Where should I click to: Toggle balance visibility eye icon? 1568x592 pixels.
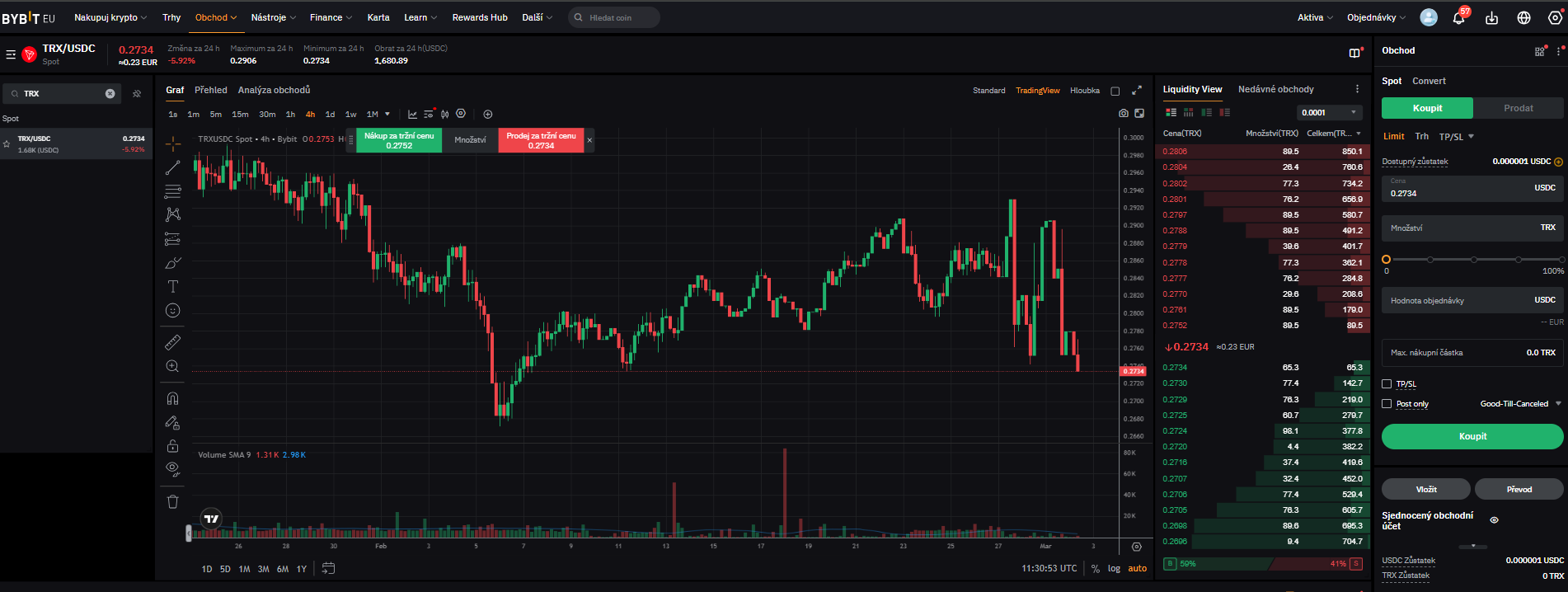pos(1494,520)
